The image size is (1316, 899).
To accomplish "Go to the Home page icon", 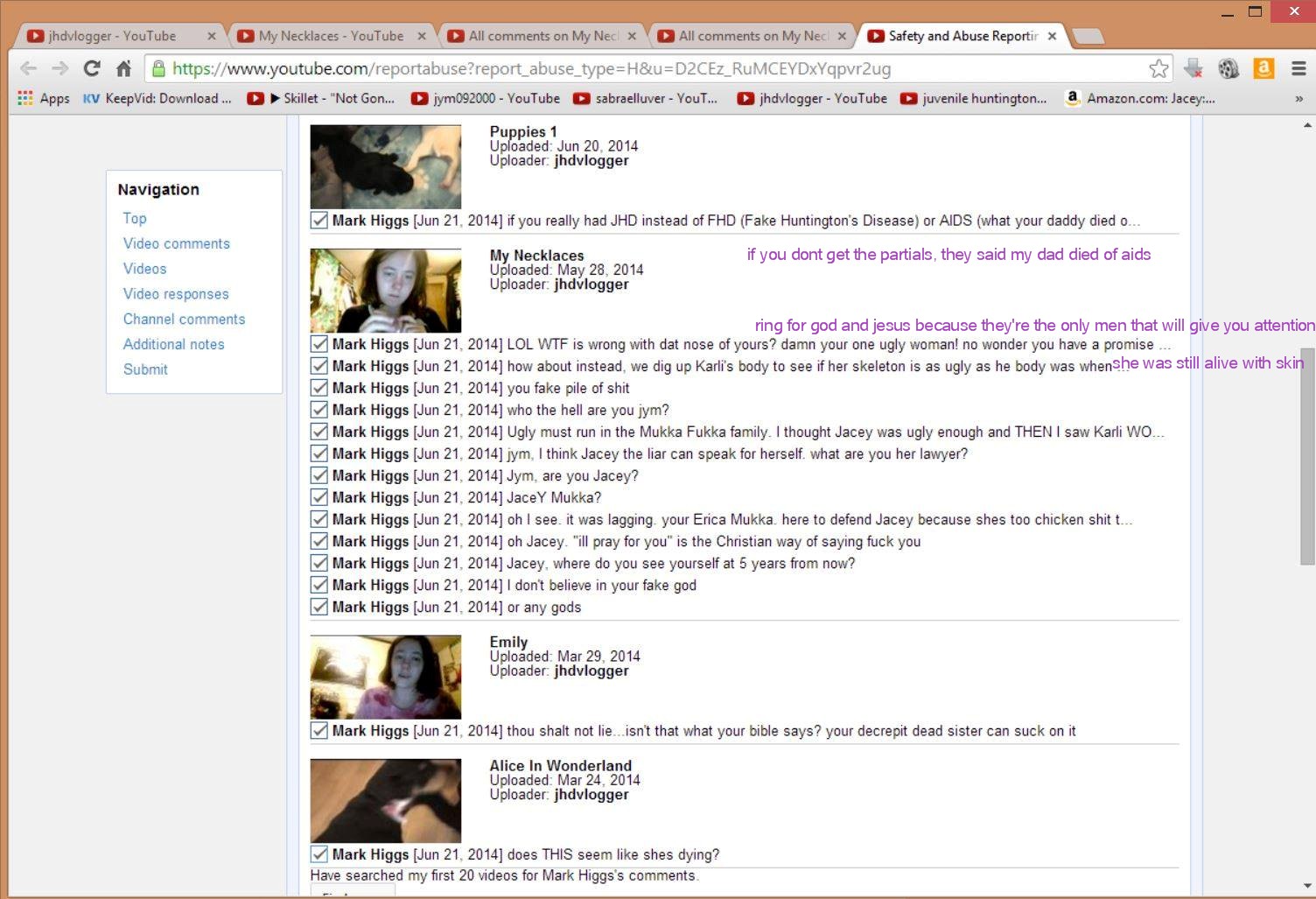I will [123, 68].
